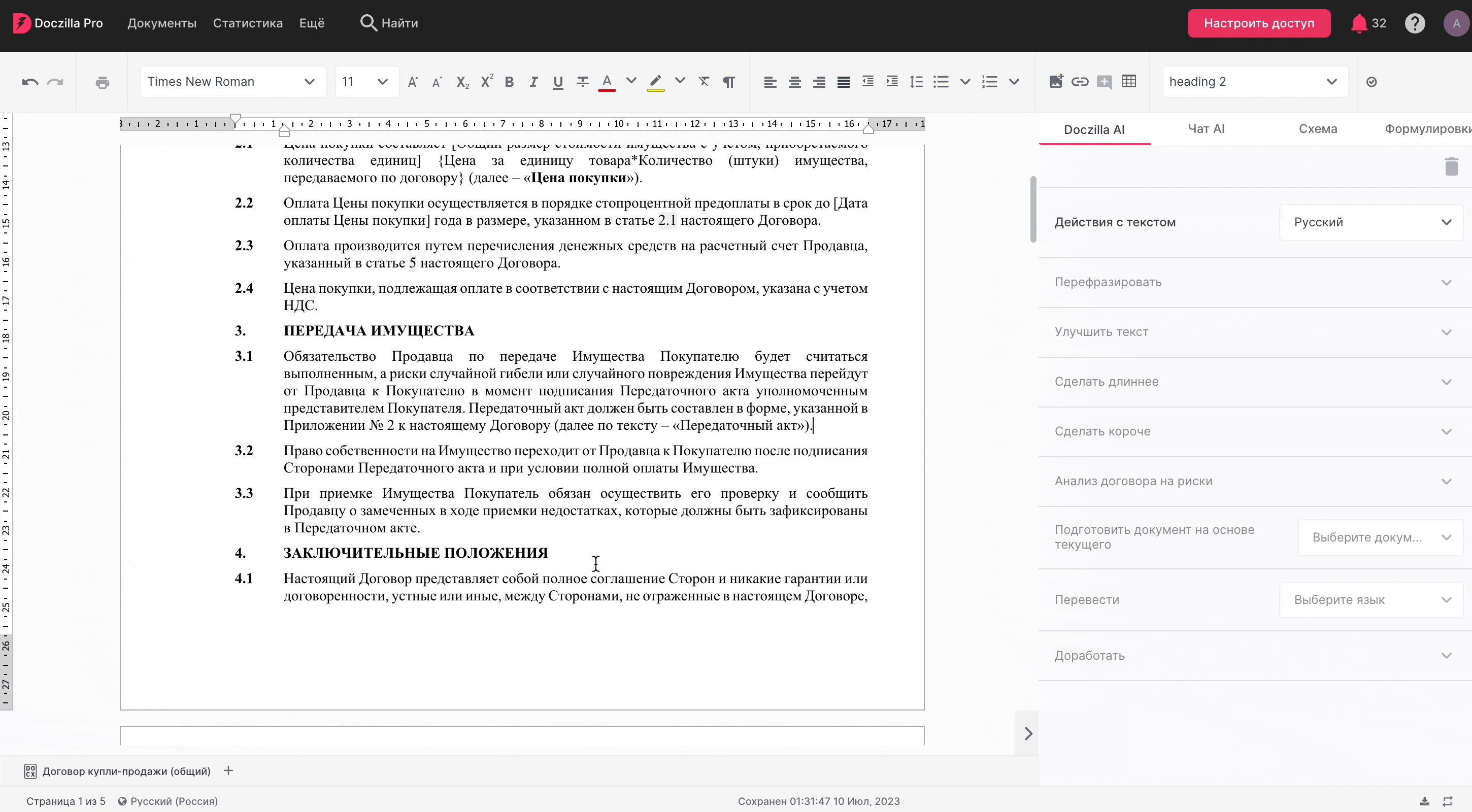Screen dimensions: 1472x812
Task: Click the checkmark circle toolbar icon
Action: [1371, 82]
